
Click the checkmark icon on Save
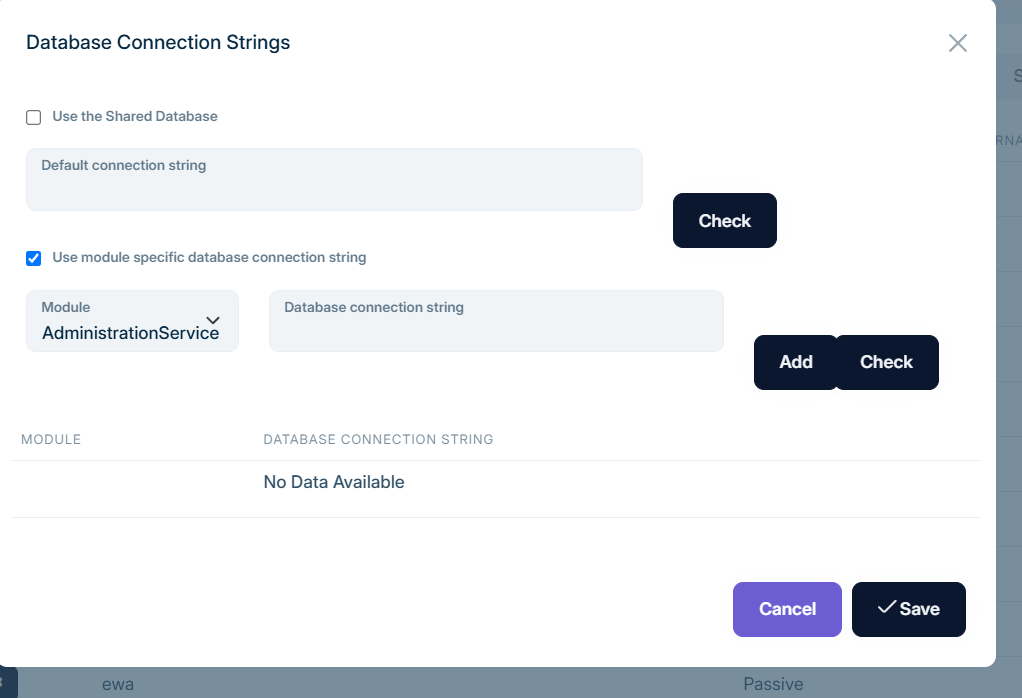[x=886, y=607]
